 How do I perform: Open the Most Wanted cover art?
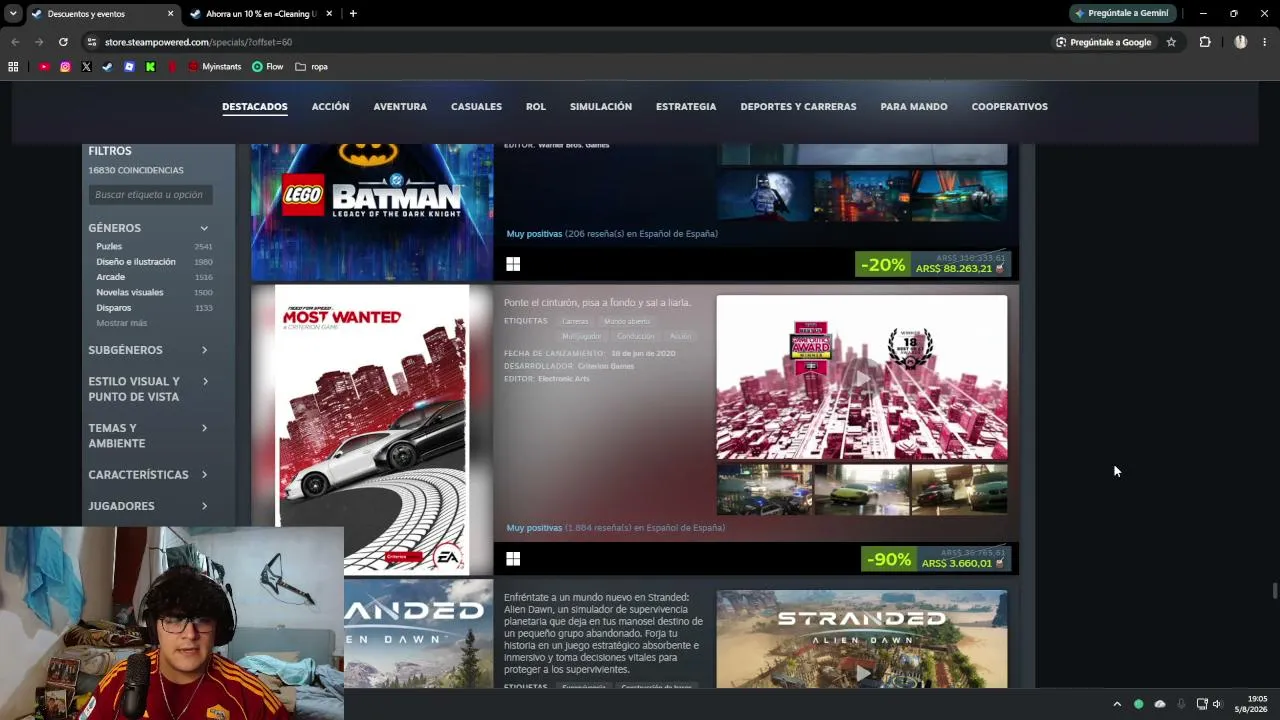tap(372, 431)
